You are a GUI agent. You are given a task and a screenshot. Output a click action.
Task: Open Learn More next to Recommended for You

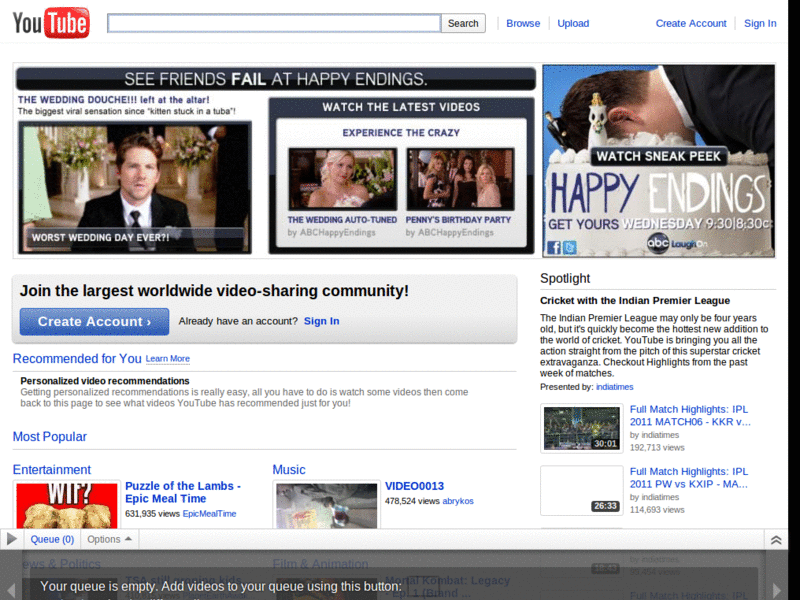(168, 359)
